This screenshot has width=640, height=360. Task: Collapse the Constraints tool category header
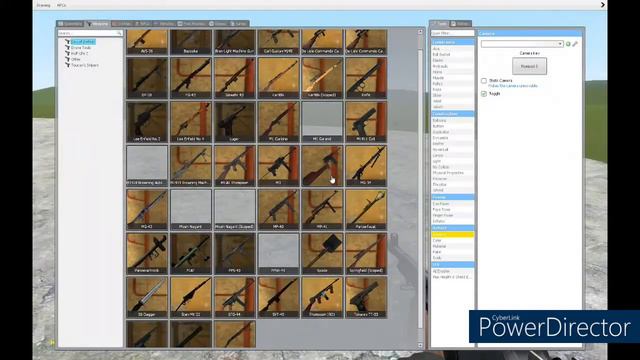(453, 42)
